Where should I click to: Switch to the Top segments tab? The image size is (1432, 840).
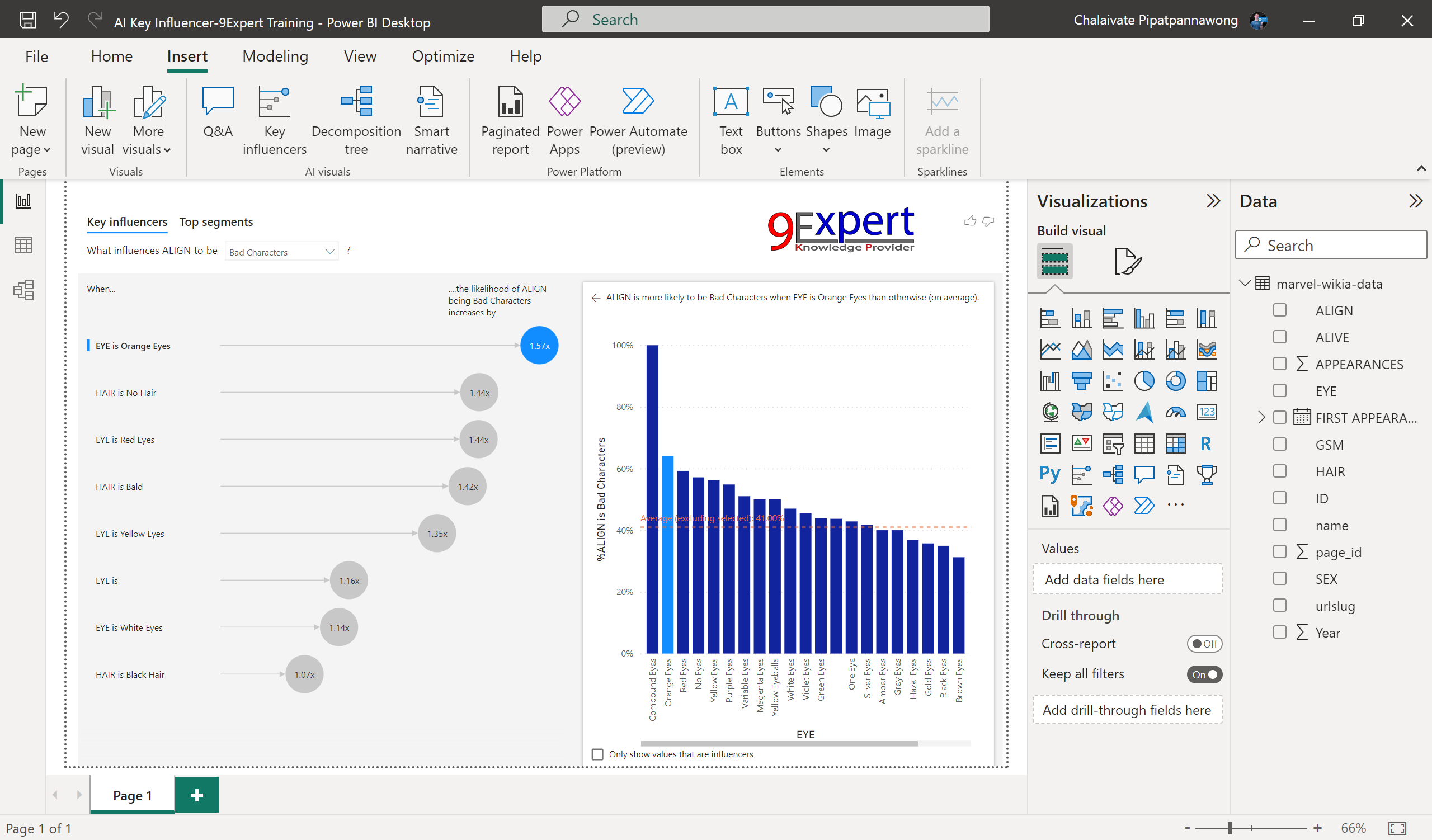[216, 222]
